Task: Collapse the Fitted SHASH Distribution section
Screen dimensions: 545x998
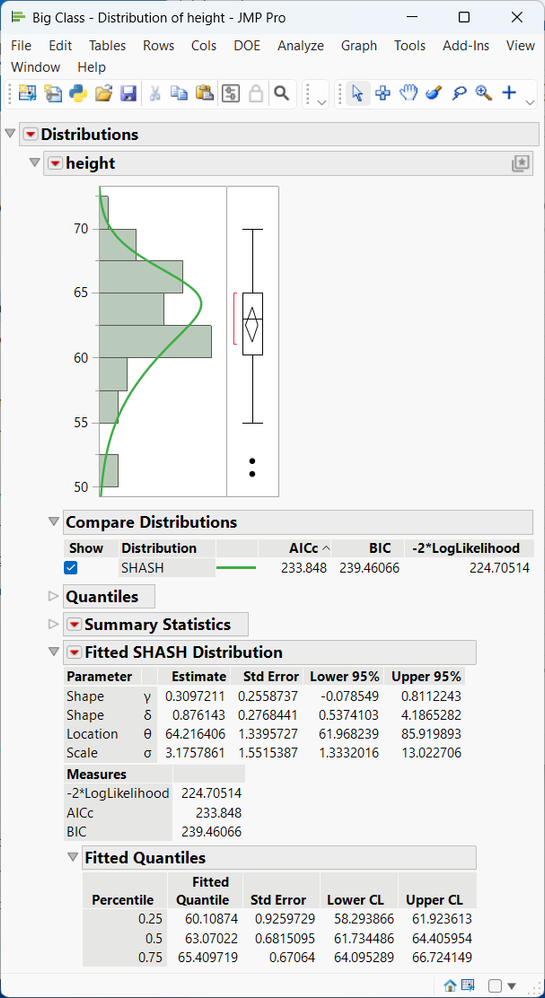Action: pos(53,652)
